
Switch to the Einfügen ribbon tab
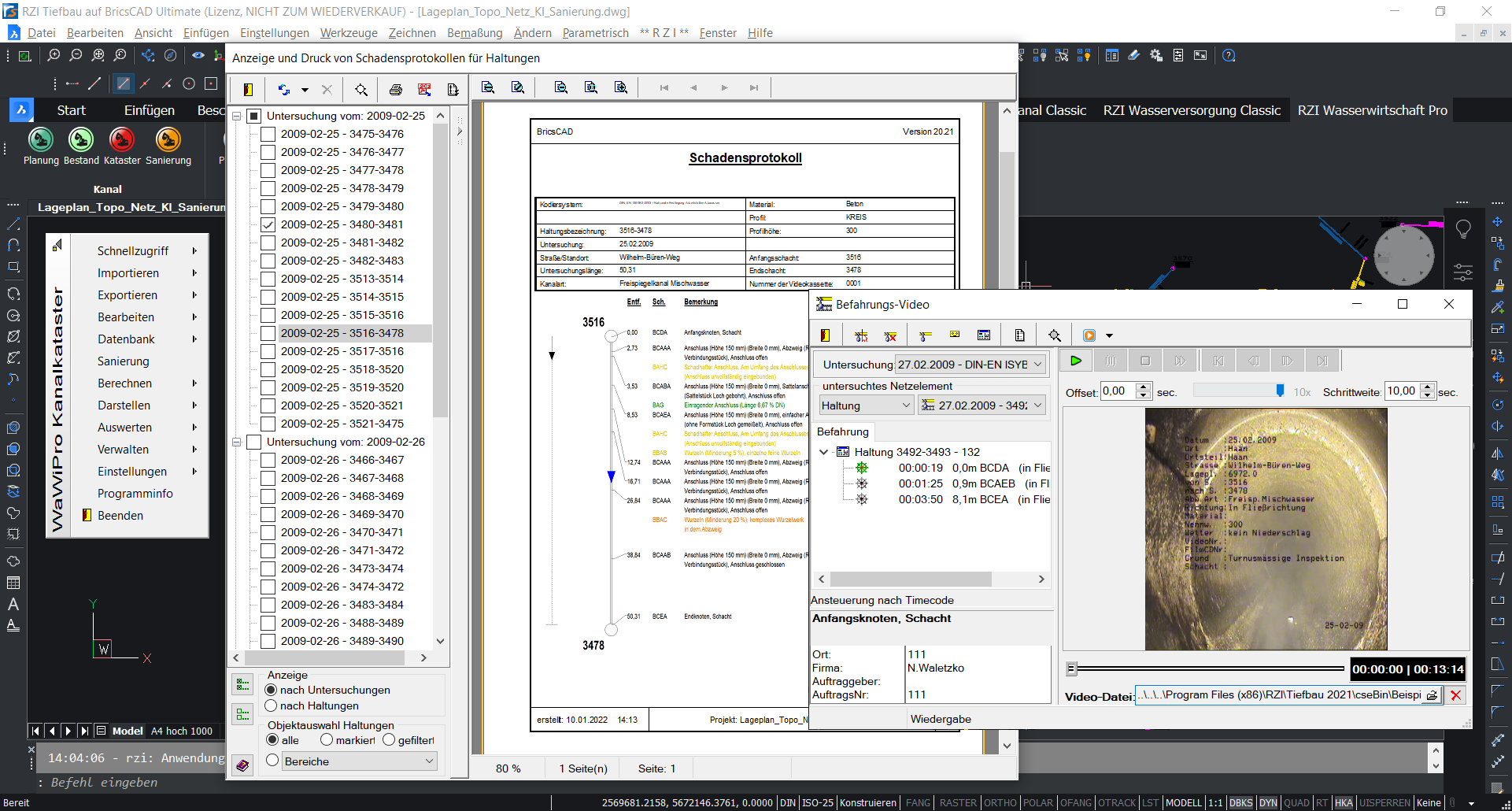tap(150, 110)
